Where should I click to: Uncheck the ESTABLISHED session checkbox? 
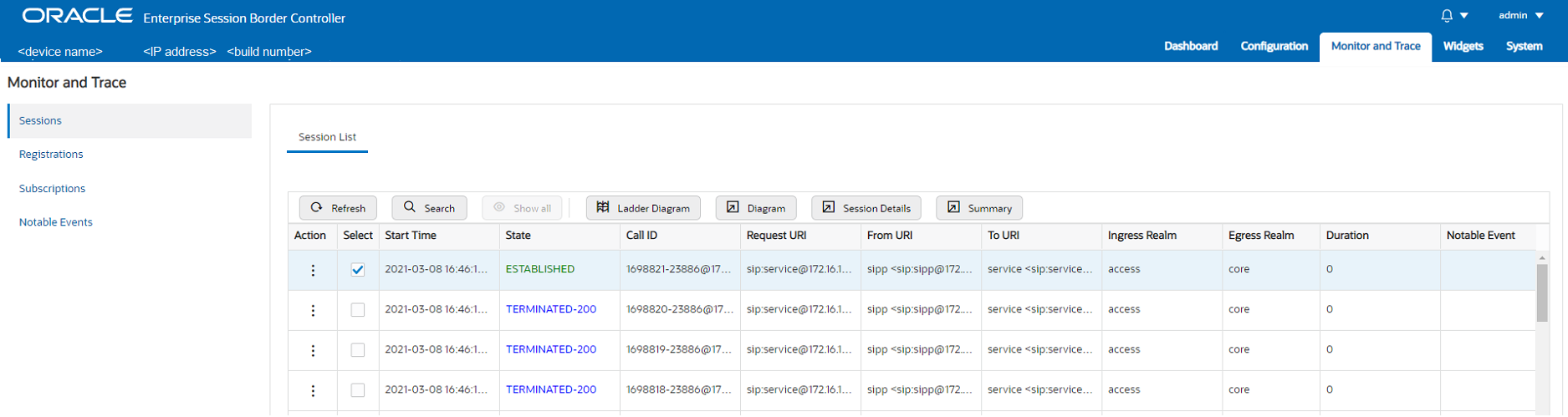pos(358,270)
